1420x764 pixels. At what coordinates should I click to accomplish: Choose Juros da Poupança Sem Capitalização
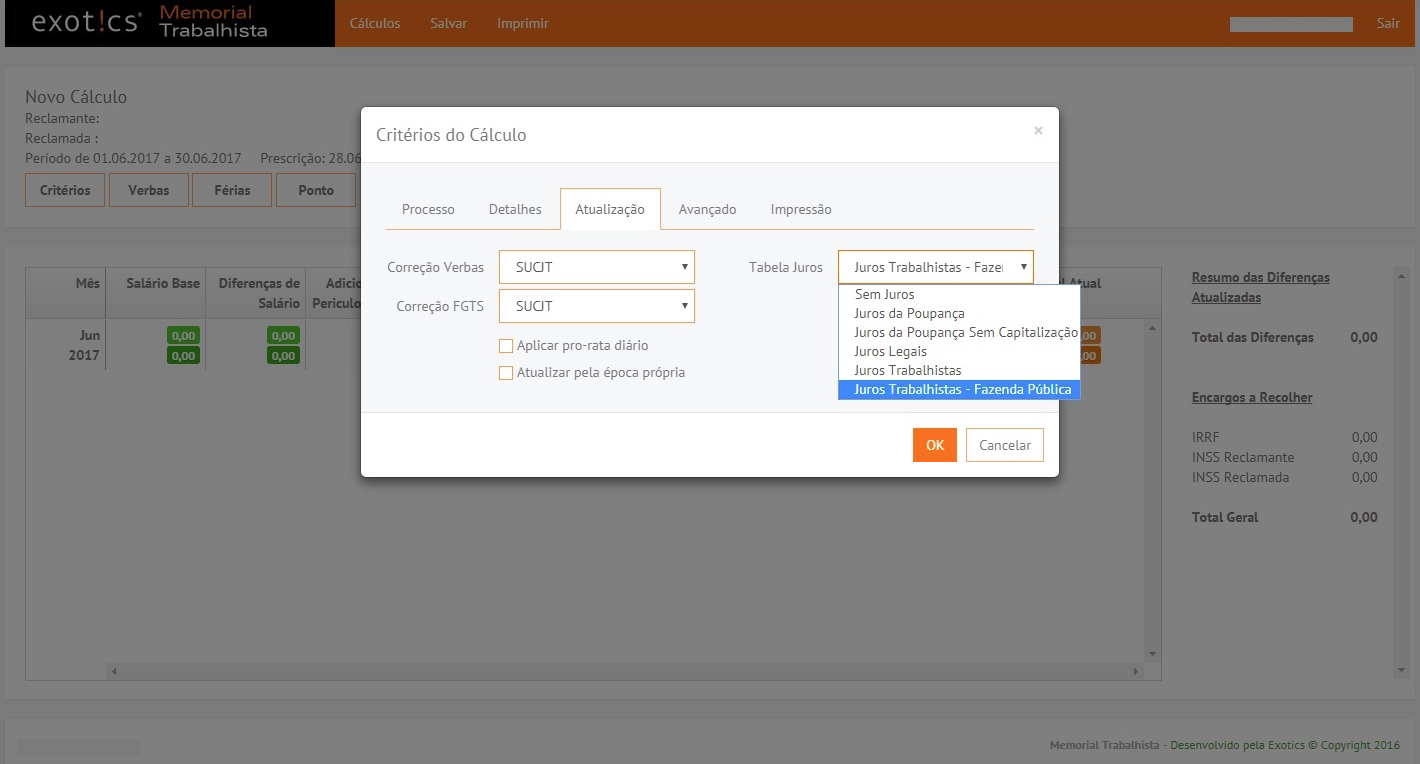coord(965,333)
